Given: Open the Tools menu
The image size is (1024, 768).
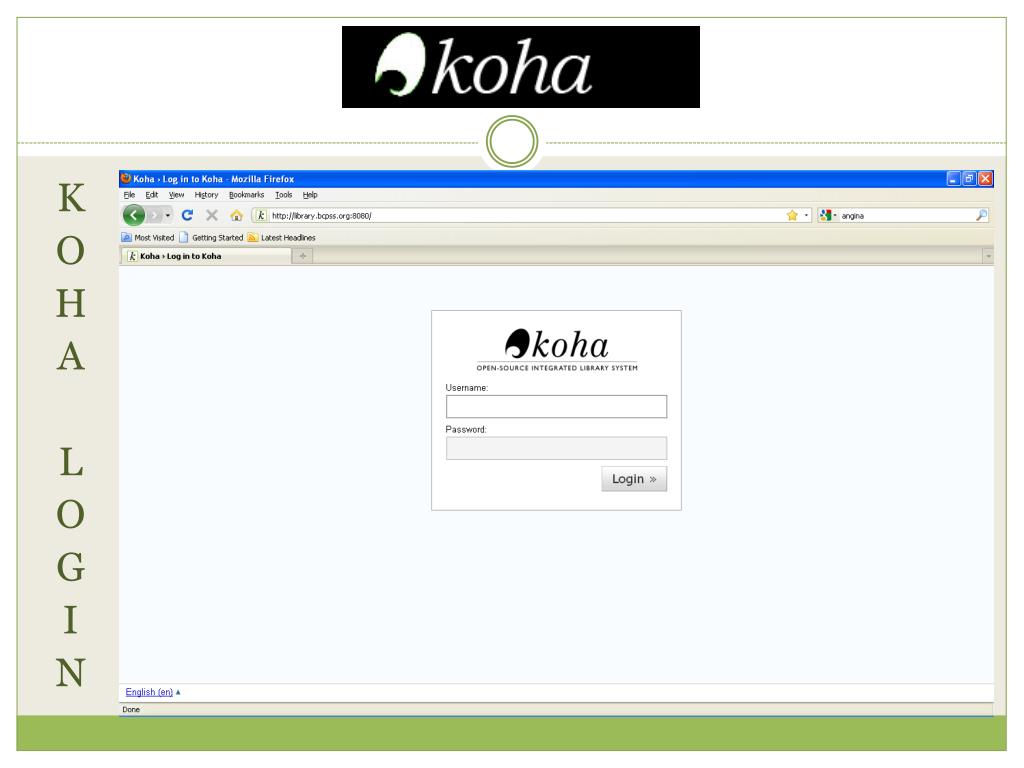Looking at the screenshot, I should click(x=284, y=195).
